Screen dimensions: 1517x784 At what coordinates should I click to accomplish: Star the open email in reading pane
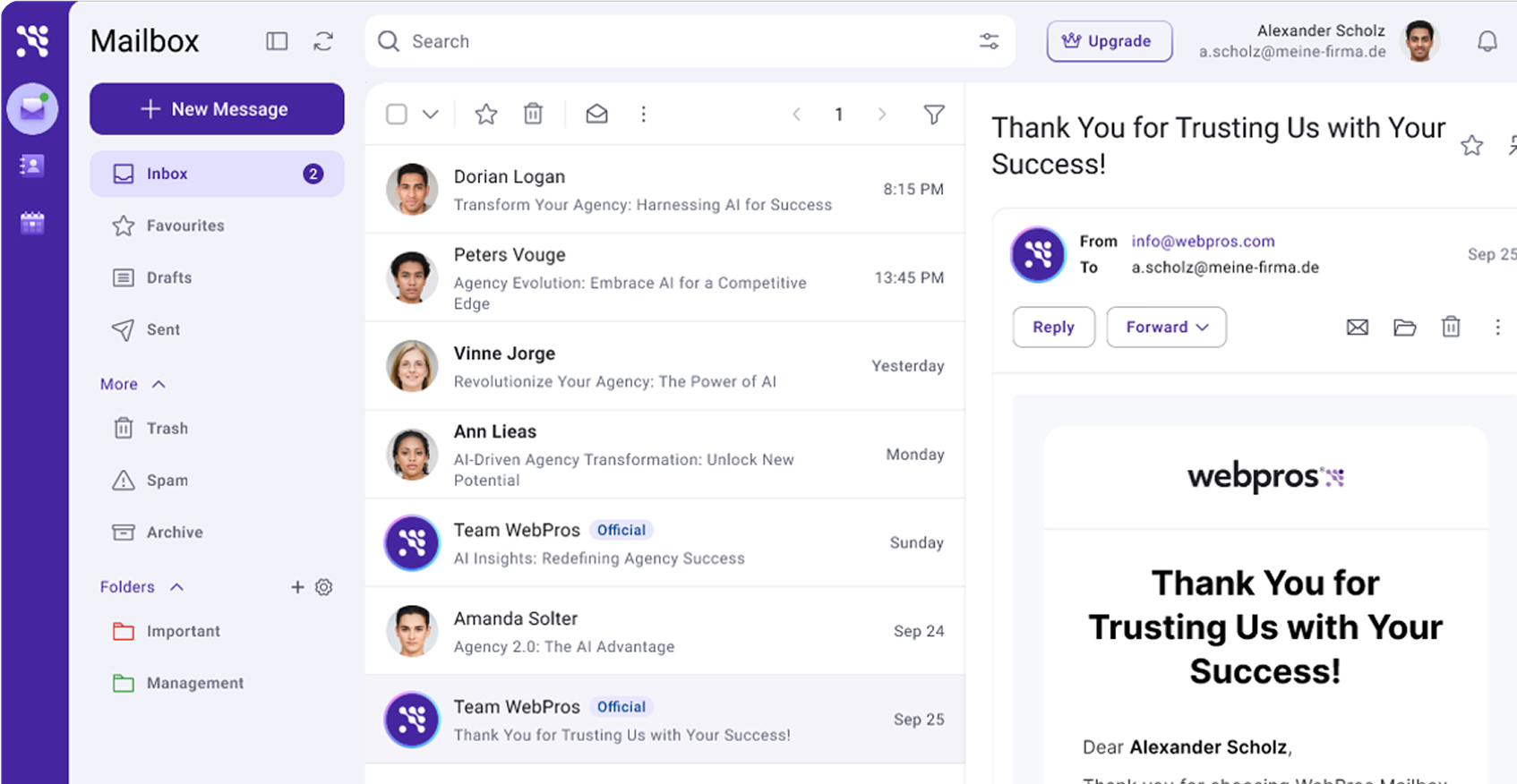pyautogui.click(x=1471, y=146)
